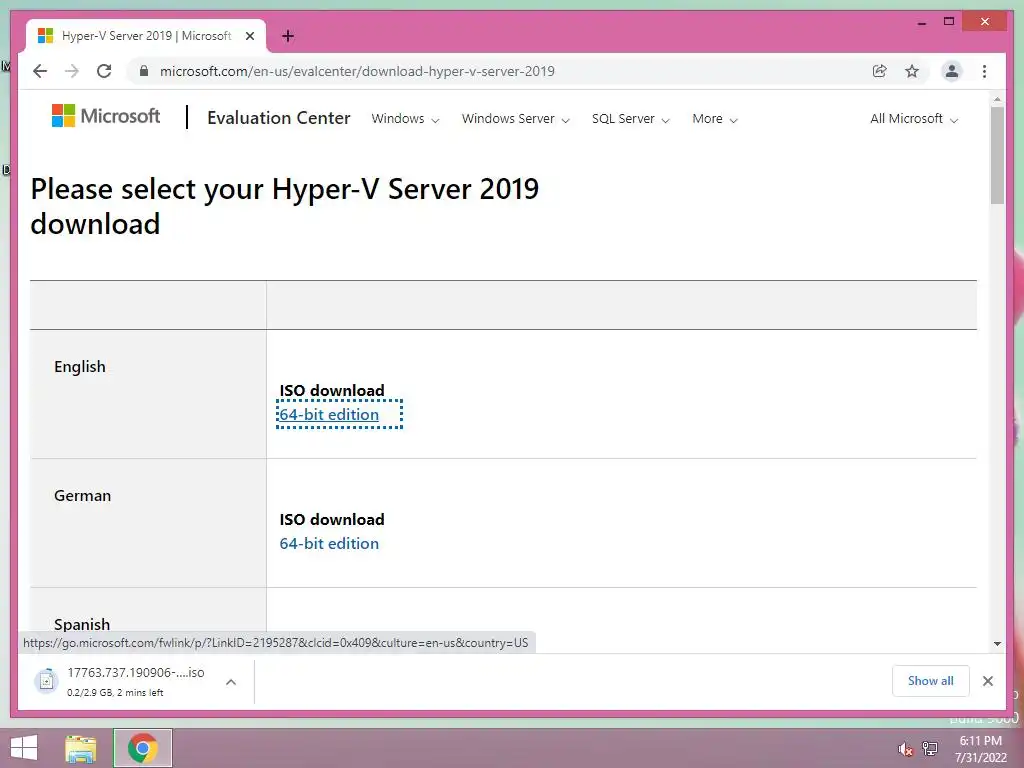Click Show all downloads
Viewport: 1024px width, 768px height.
coord(930,681)
